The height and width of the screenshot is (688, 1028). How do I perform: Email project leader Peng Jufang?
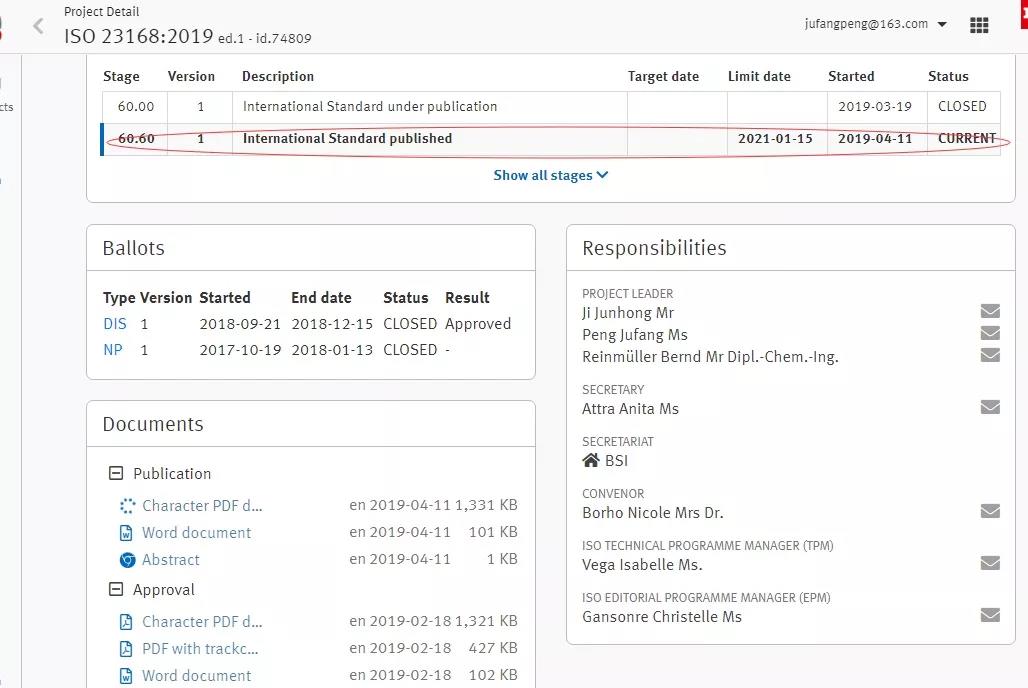pos(990,334)
